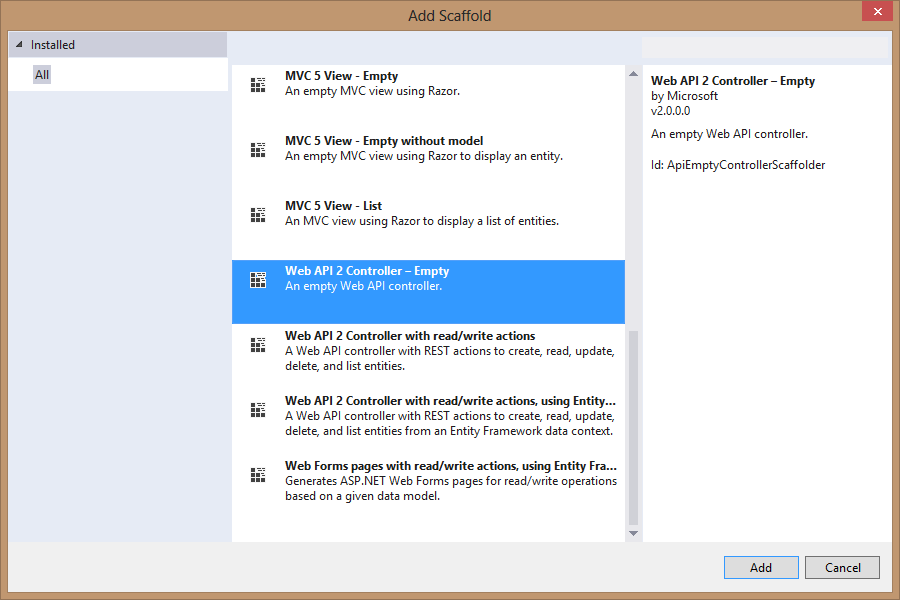
Task: Click the search box above details pane
Action: click(766, 47)
